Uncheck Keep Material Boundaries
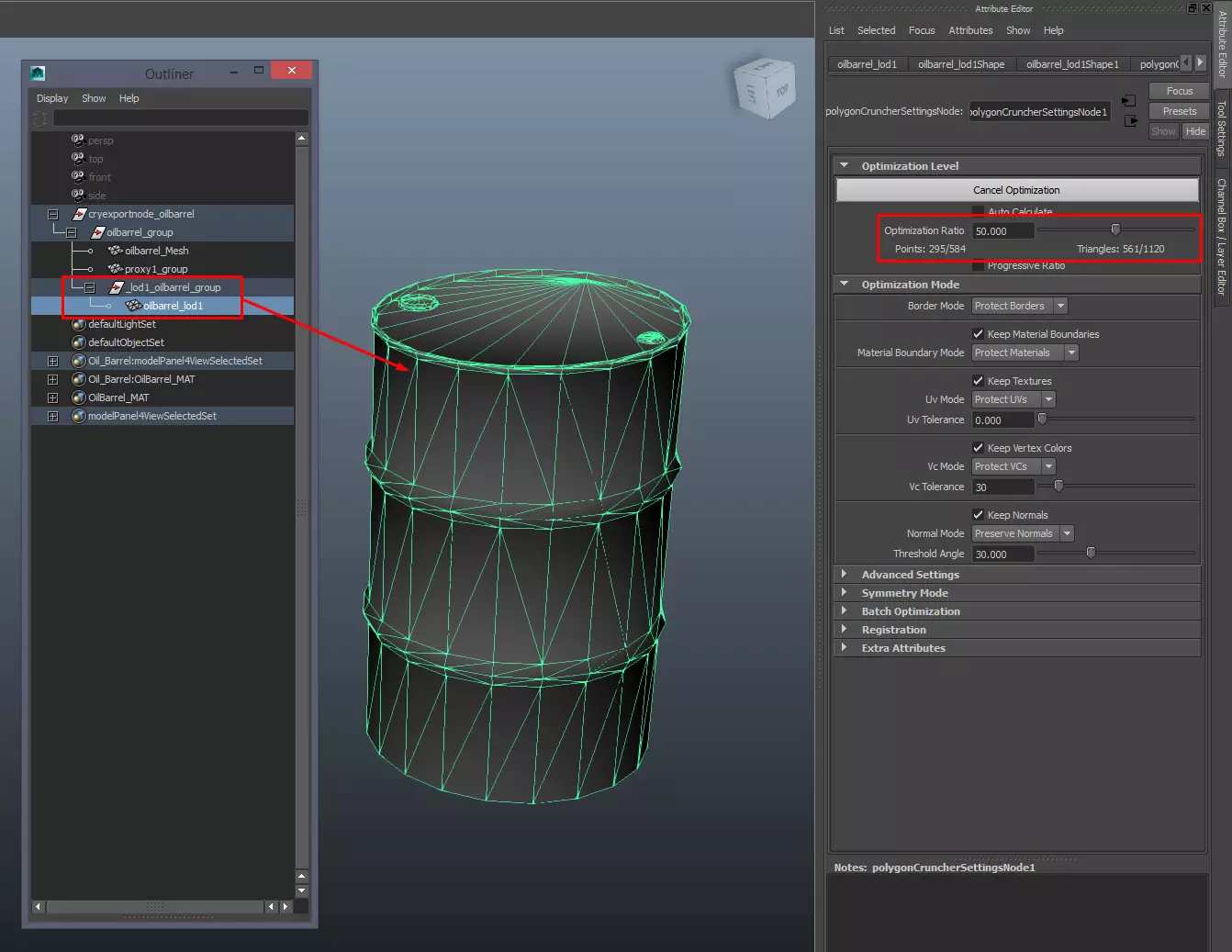 [x=978, y=334]
